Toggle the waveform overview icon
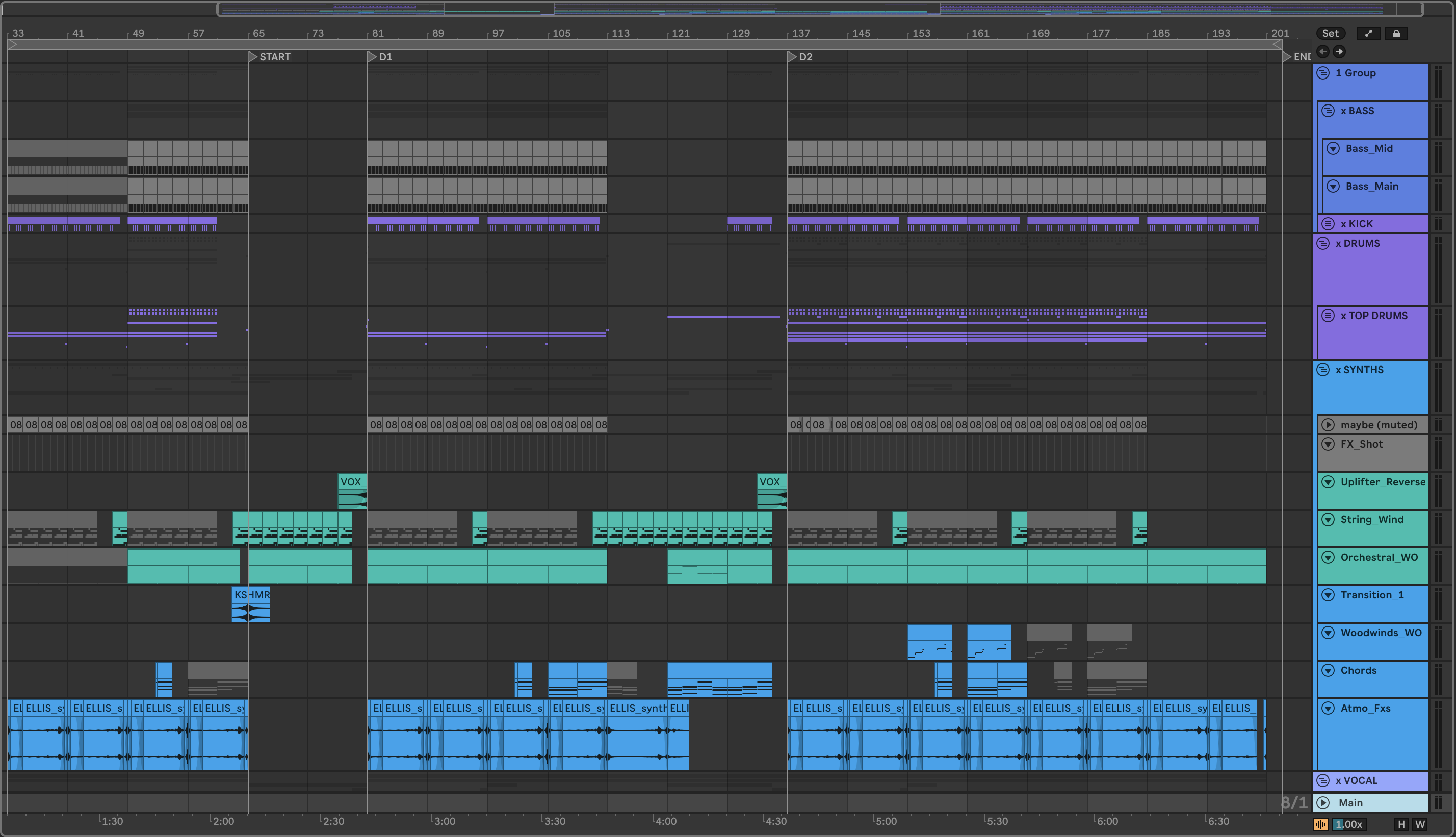 pyautogui.click(x=1320, y=824)
